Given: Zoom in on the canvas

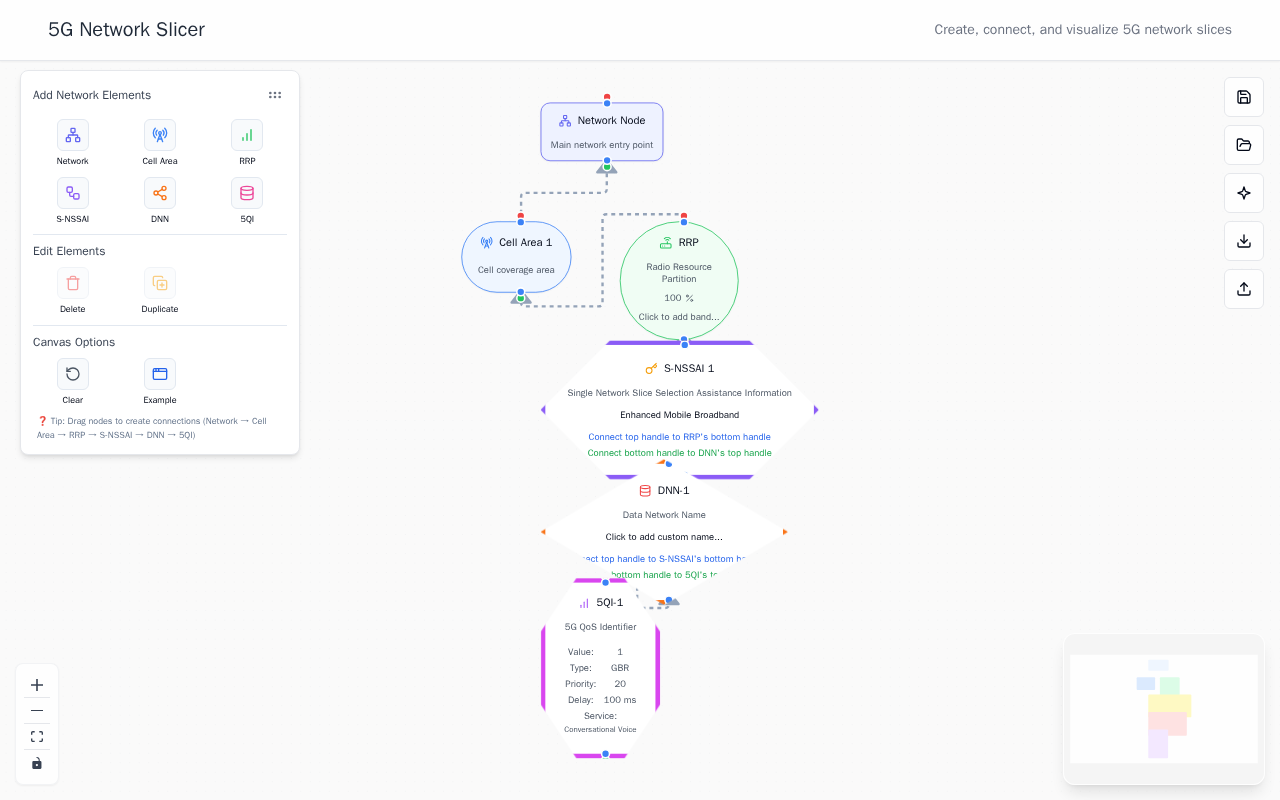Looking at the screenshot, I should pyautogui.click(x=37, y=685).
